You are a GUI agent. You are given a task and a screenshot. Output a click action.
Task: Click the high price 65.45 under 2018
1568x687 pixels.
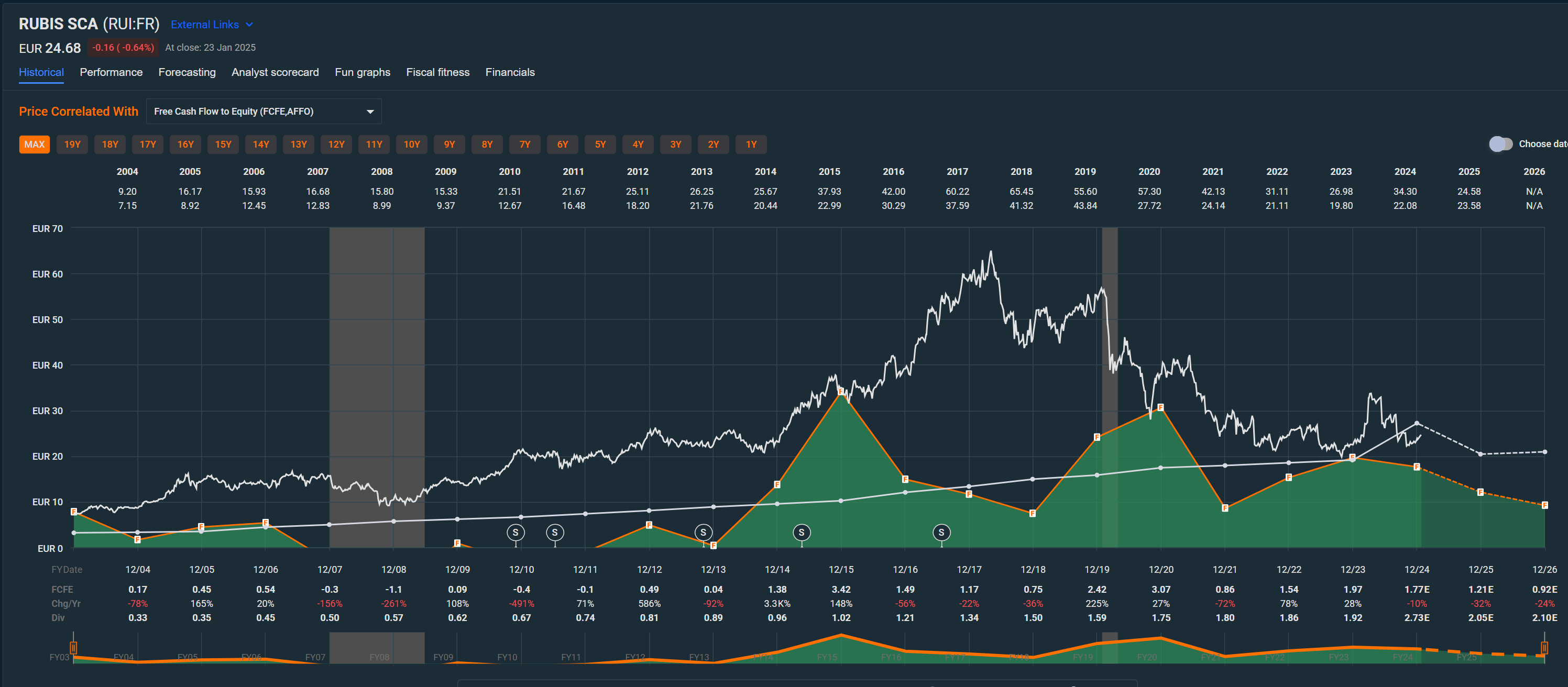1022,191
